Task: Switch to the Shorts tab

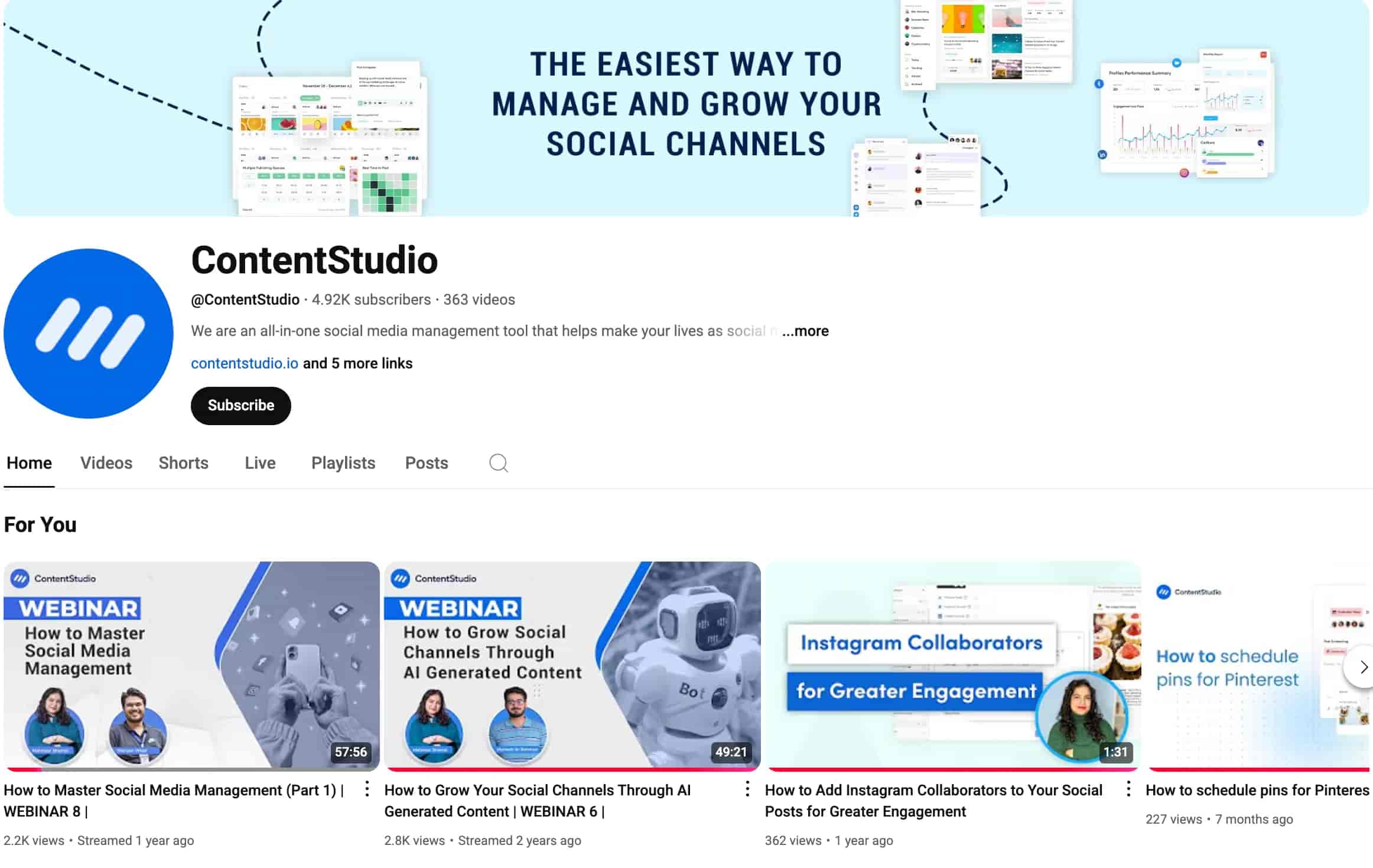Action: click(x=183, y=463)
